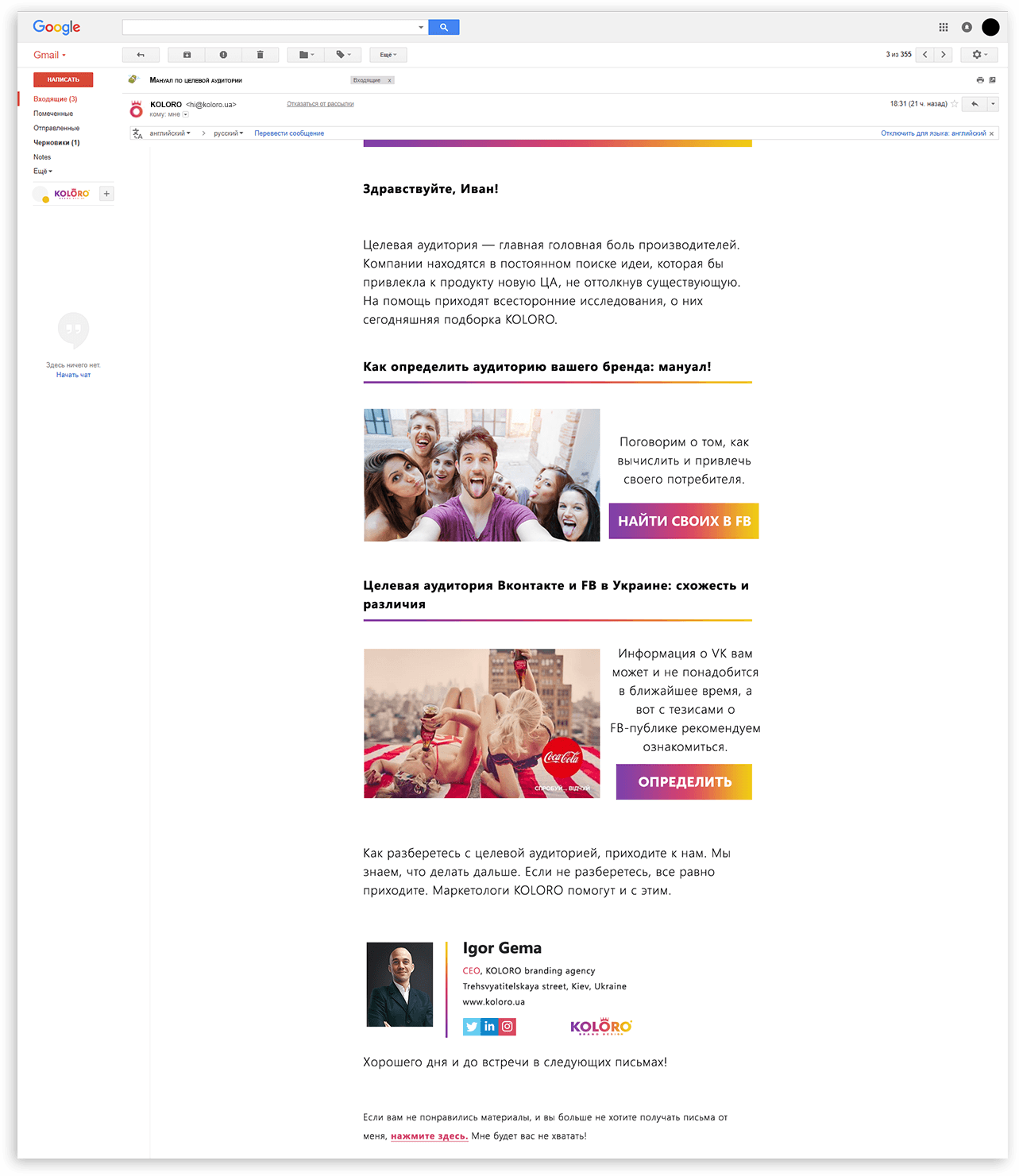Report the message as spam
1019x1176 pixels.
[223, 55]
